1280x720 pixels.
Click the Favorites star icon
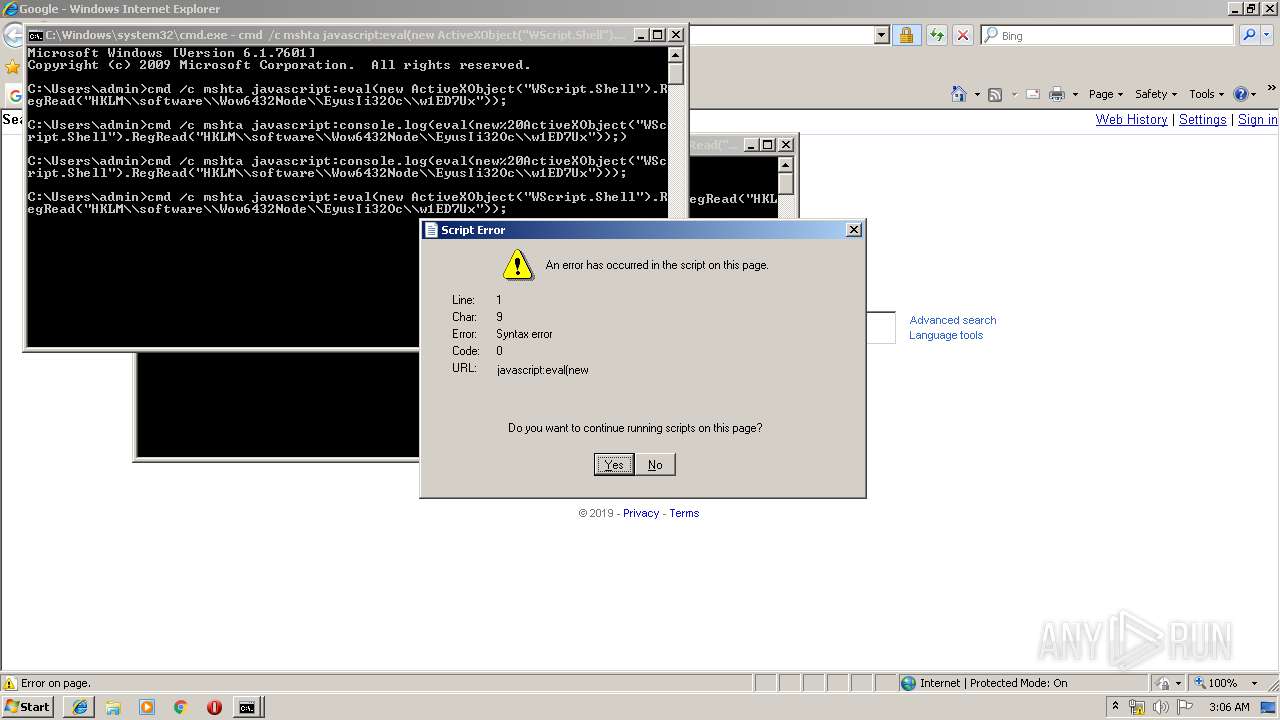pyautogui.click(x=12, y=67)
